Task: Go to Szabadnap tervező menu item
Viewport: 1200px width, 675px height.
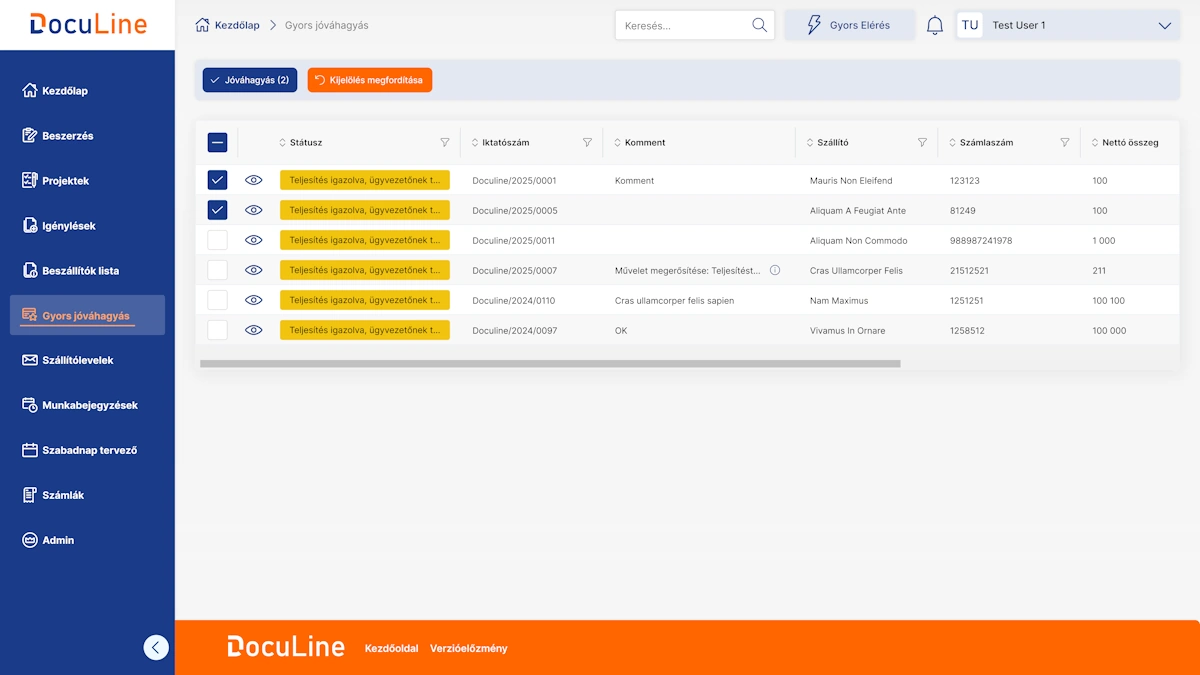Action: coord(89,450)
